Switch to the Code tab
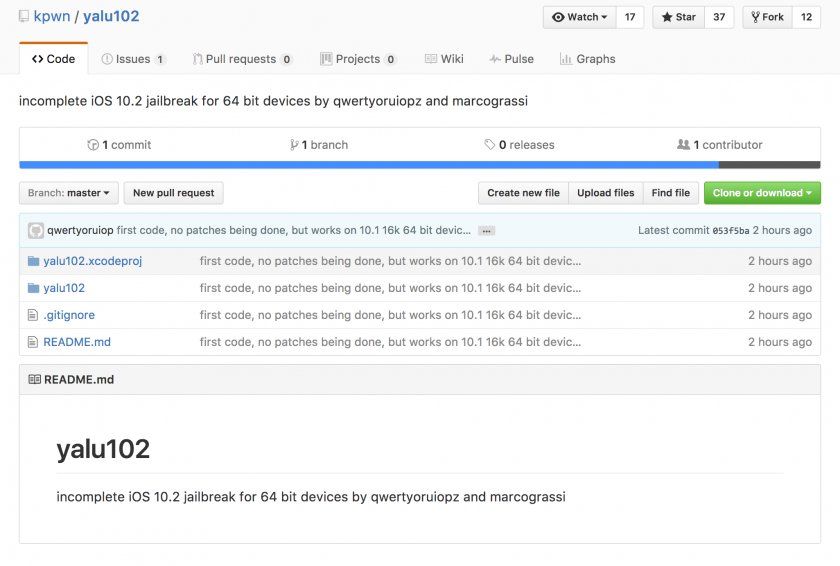Viewport: 840px width, 566px height. [54, 59]
